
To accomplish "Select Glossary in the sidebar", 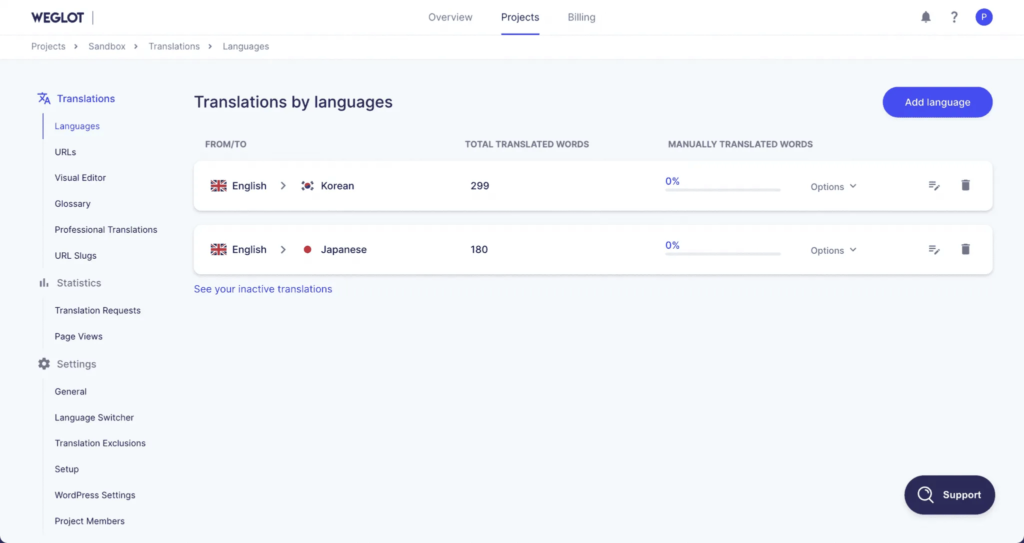I will pyautogui.click(x=72, y=204).
